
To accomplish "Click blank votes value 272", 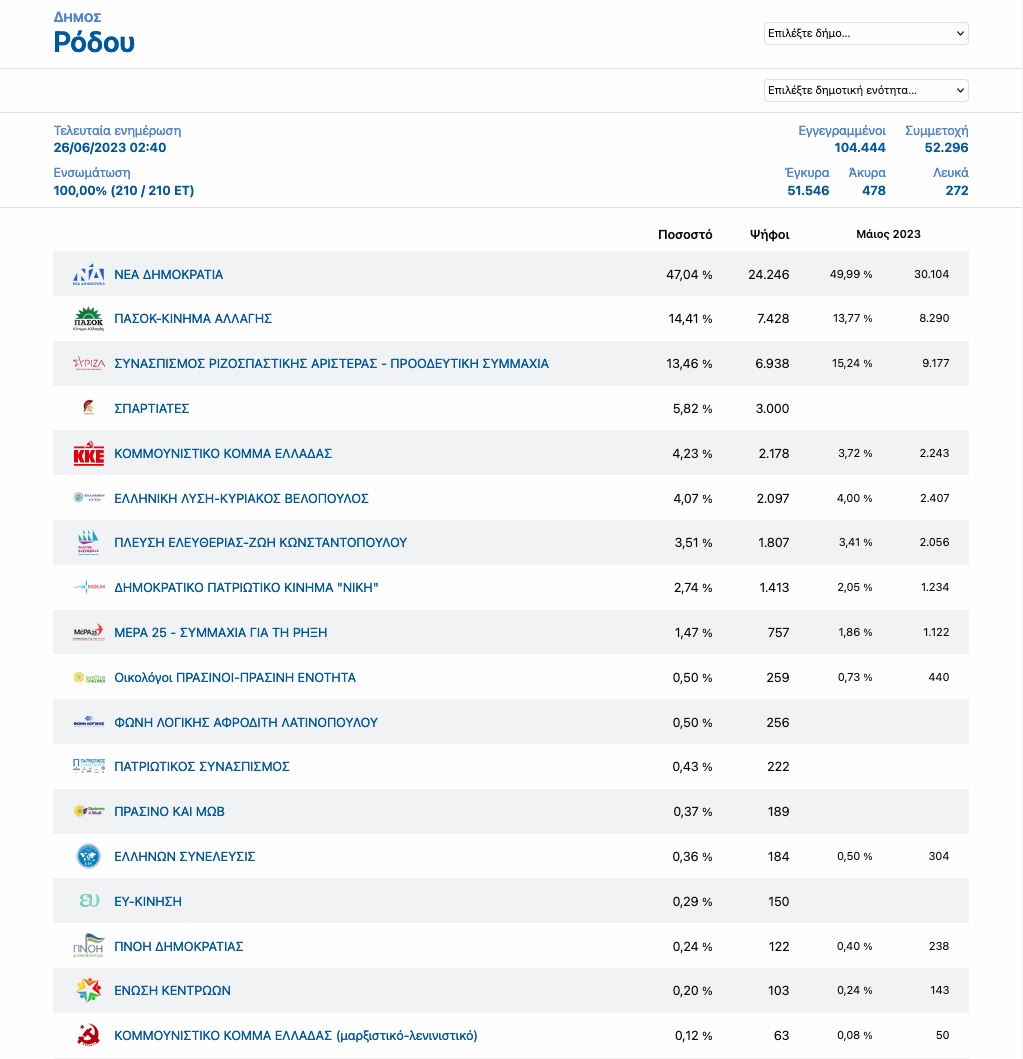I will point(957,190).
